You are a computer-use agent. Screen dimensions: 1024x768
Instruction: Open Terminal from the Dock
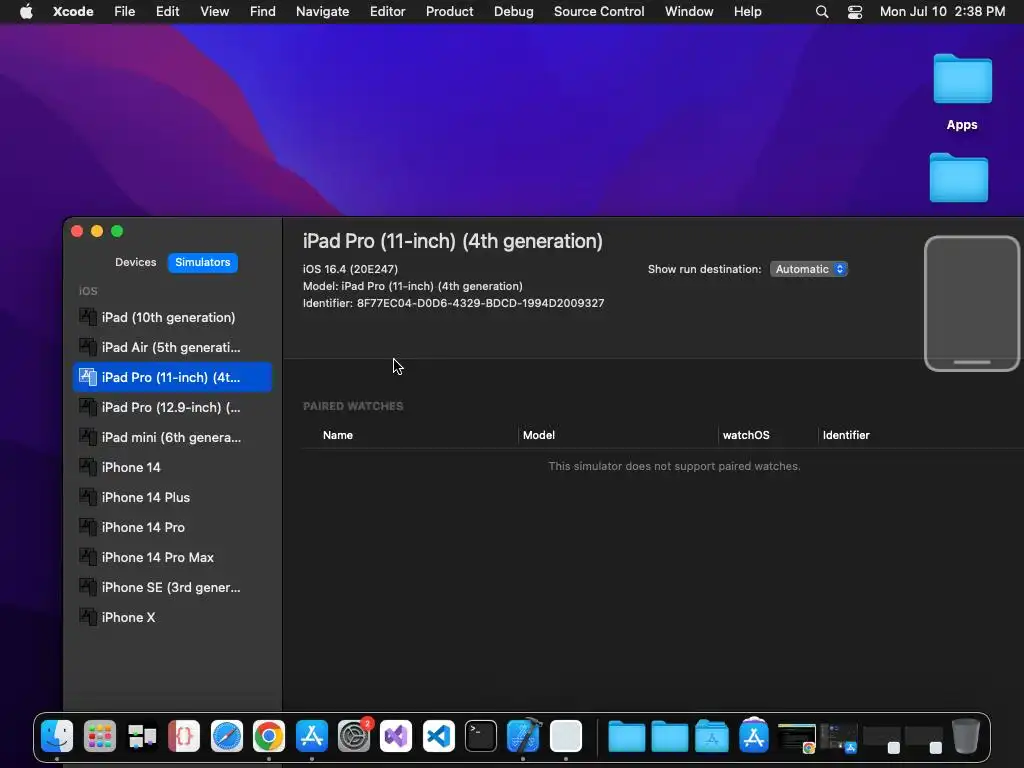481,736
